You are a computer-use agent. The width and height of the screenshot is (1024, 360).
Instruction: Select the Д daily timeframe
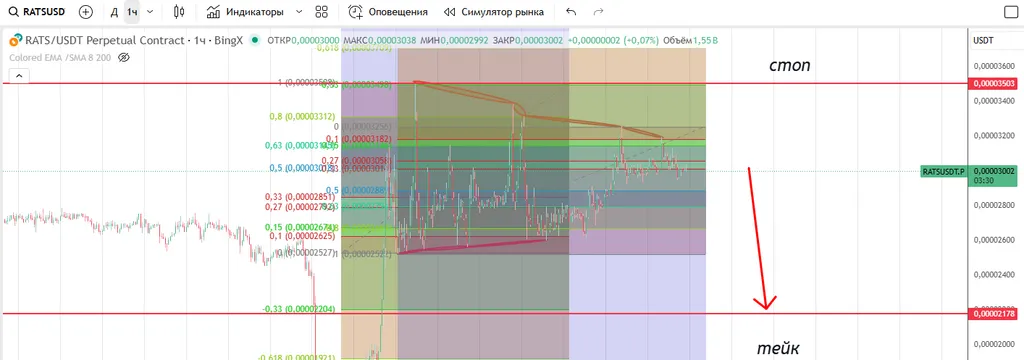click(x=114, y=12)
